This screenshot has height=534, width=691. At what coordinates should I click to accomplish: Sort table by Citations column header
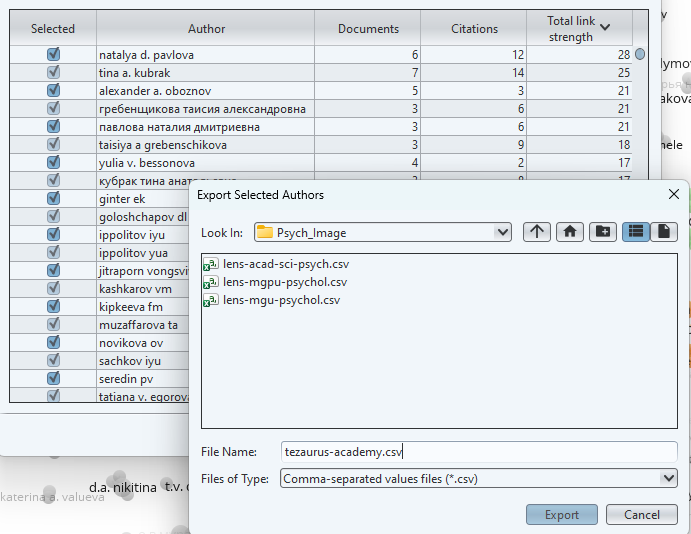coord(473,29)
